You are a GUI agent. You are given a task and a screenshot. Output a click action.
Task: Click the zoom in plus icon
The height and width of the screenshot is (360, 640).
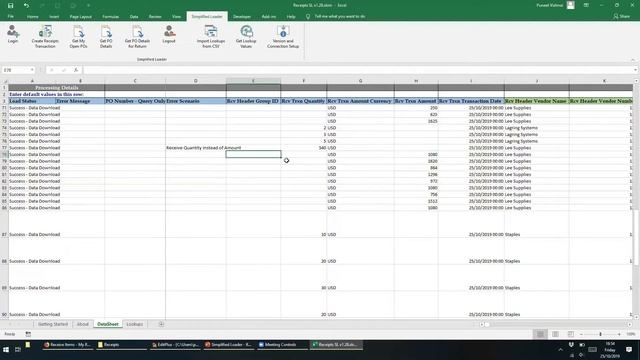(619, 334)
